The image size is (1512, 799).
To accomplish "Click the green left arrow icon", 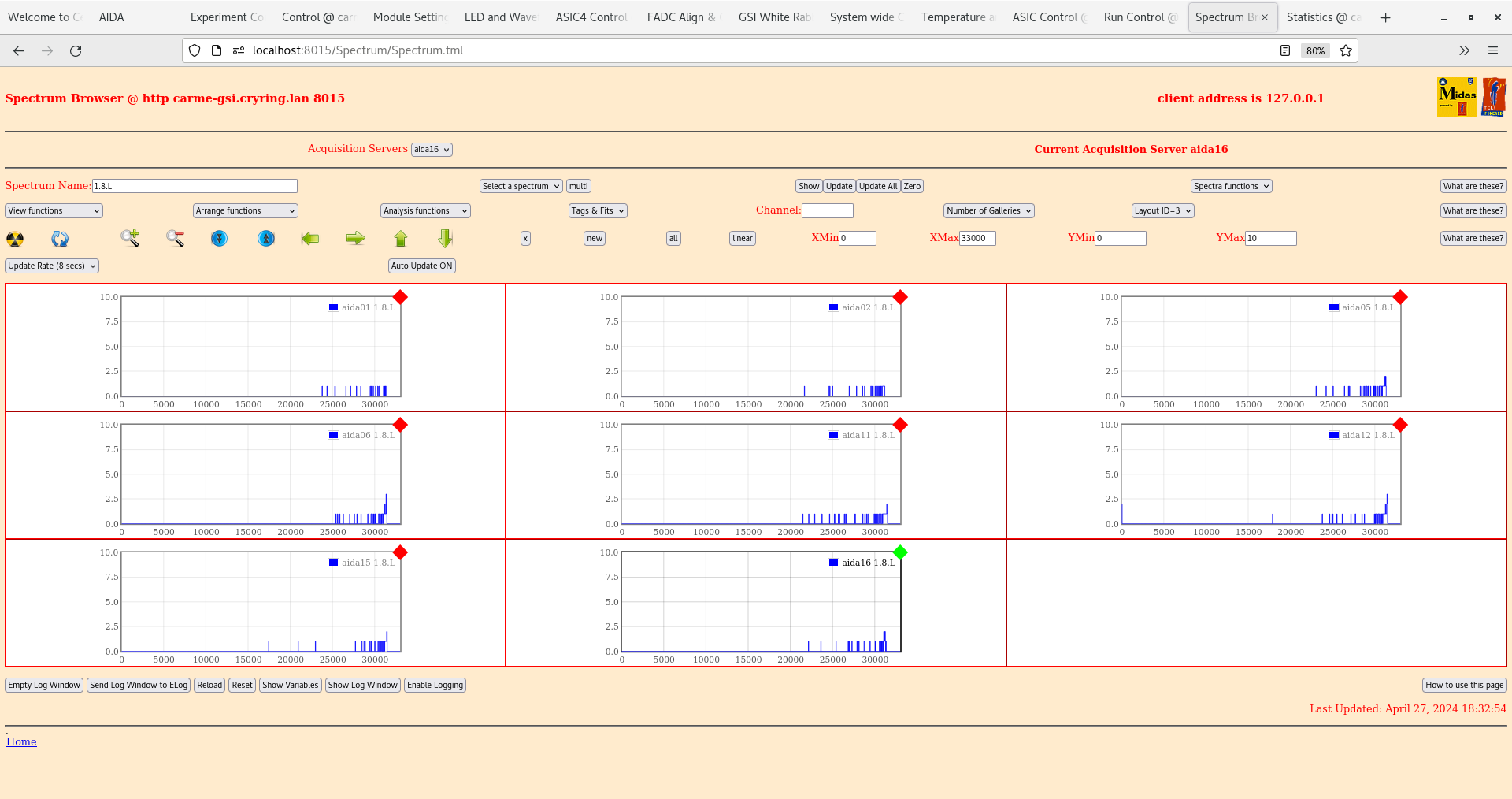I will pos(310,238).
